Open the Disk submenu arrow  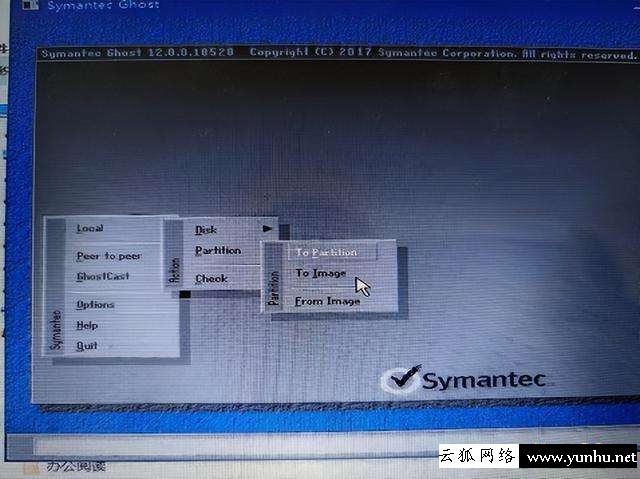coord(267,229)
